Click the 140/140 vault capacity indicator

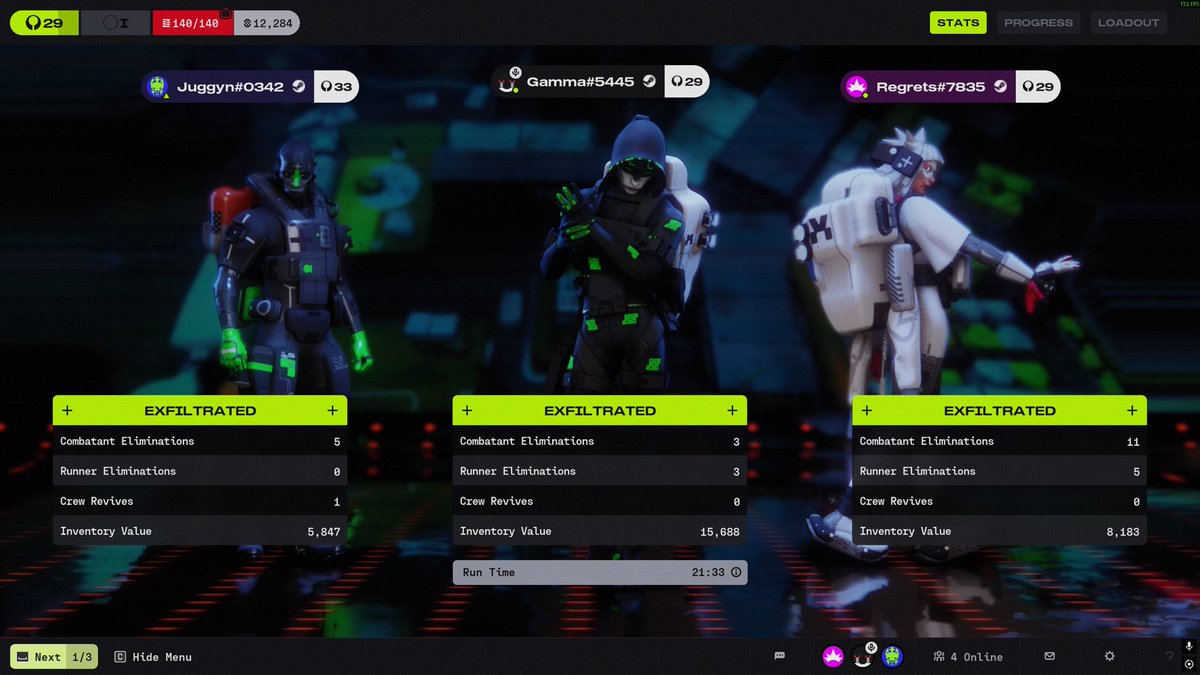pyautogui.click(x=192, y=22)
